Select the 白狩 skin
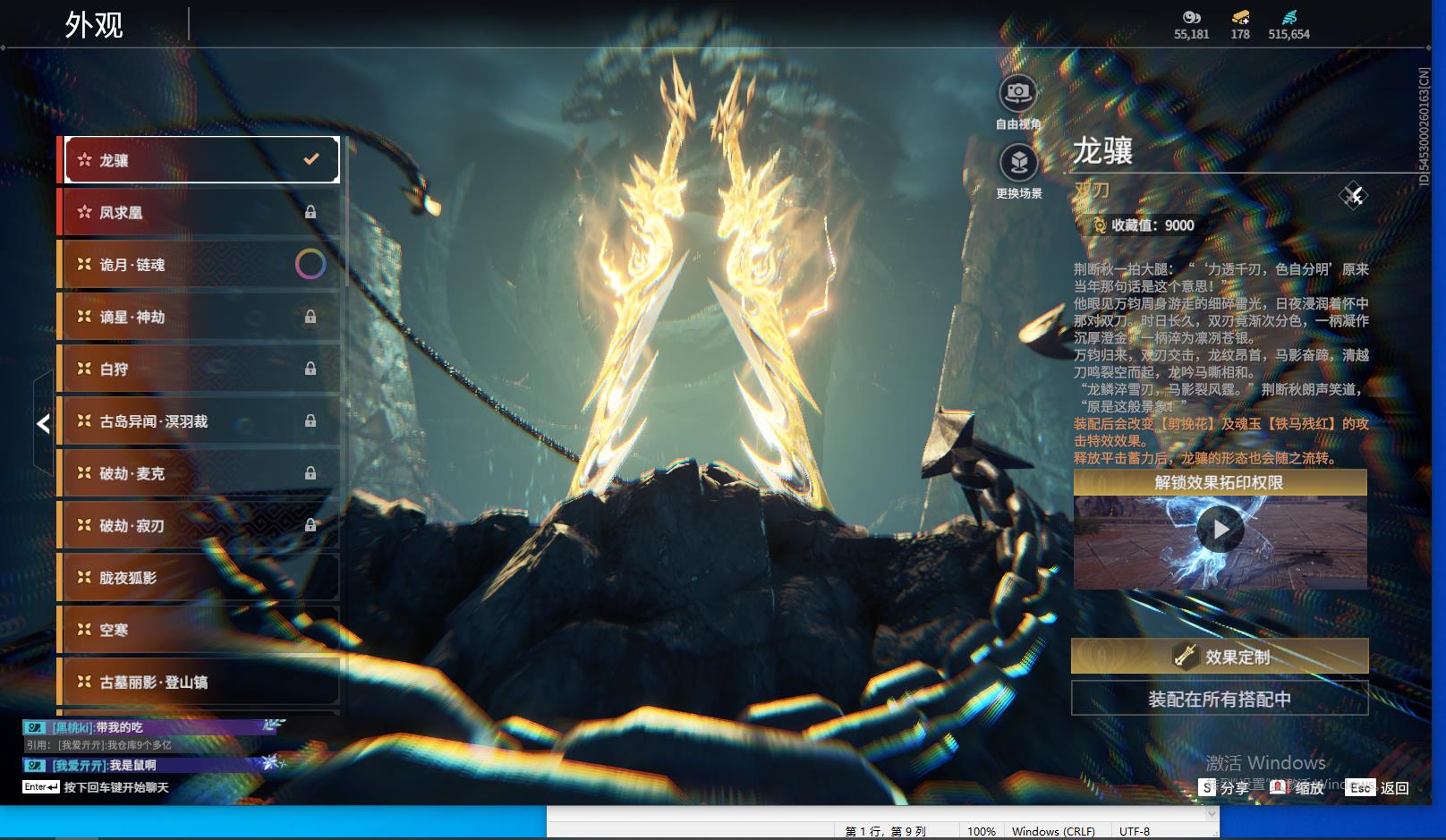 point(199,369)
